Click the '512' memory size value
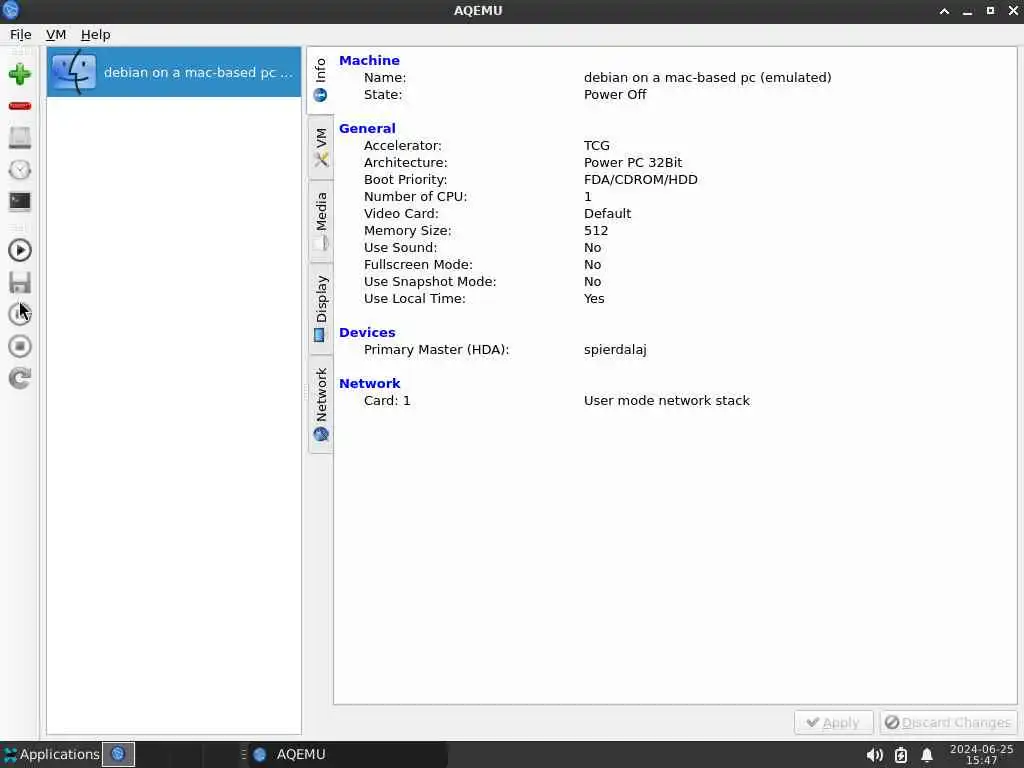 (x=596, y=231)
